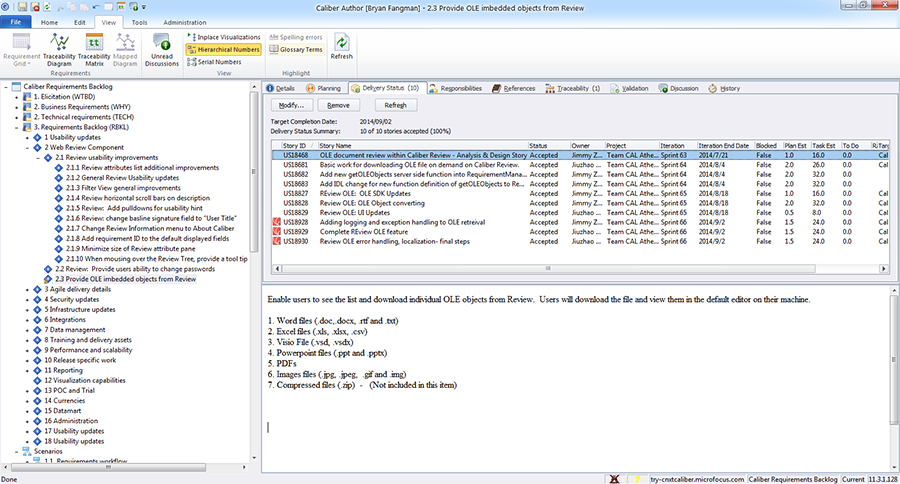Open the Traceability Matrix tool

click(94, 50)
